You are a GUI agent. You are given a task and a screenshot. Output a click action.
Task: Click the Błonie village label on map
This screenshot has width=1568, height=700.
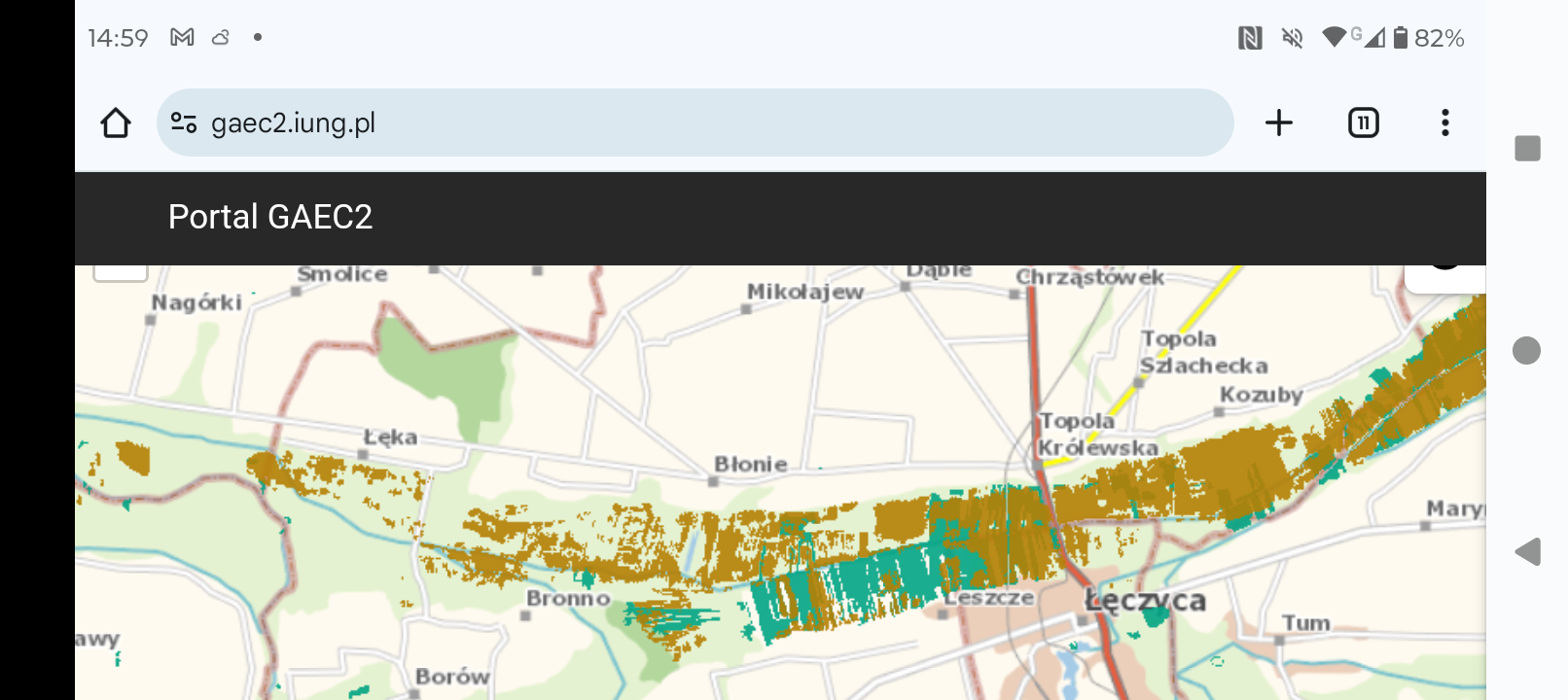(x=750, y=465)
